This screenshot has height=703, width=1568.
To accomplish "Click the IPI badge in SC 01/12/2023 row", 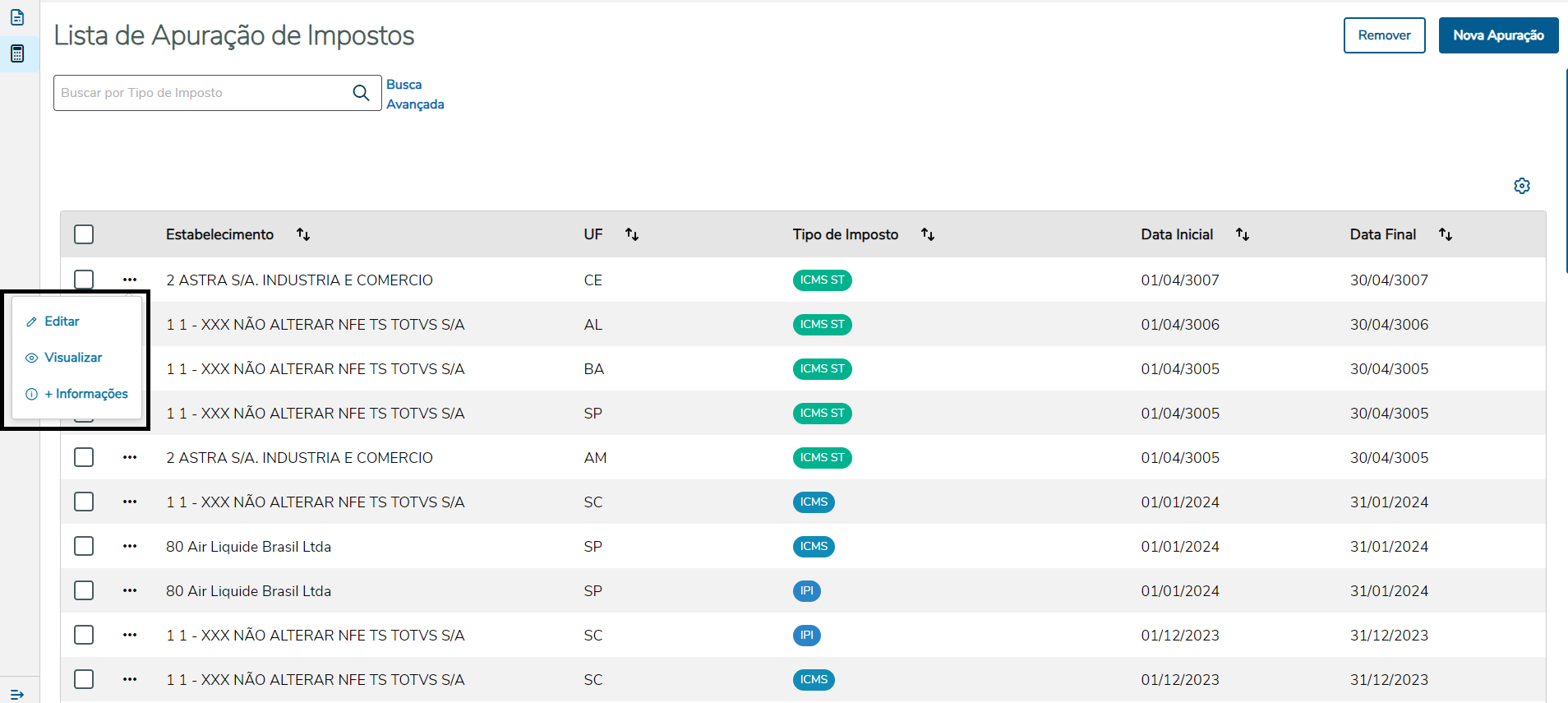I will click(807, 636).
